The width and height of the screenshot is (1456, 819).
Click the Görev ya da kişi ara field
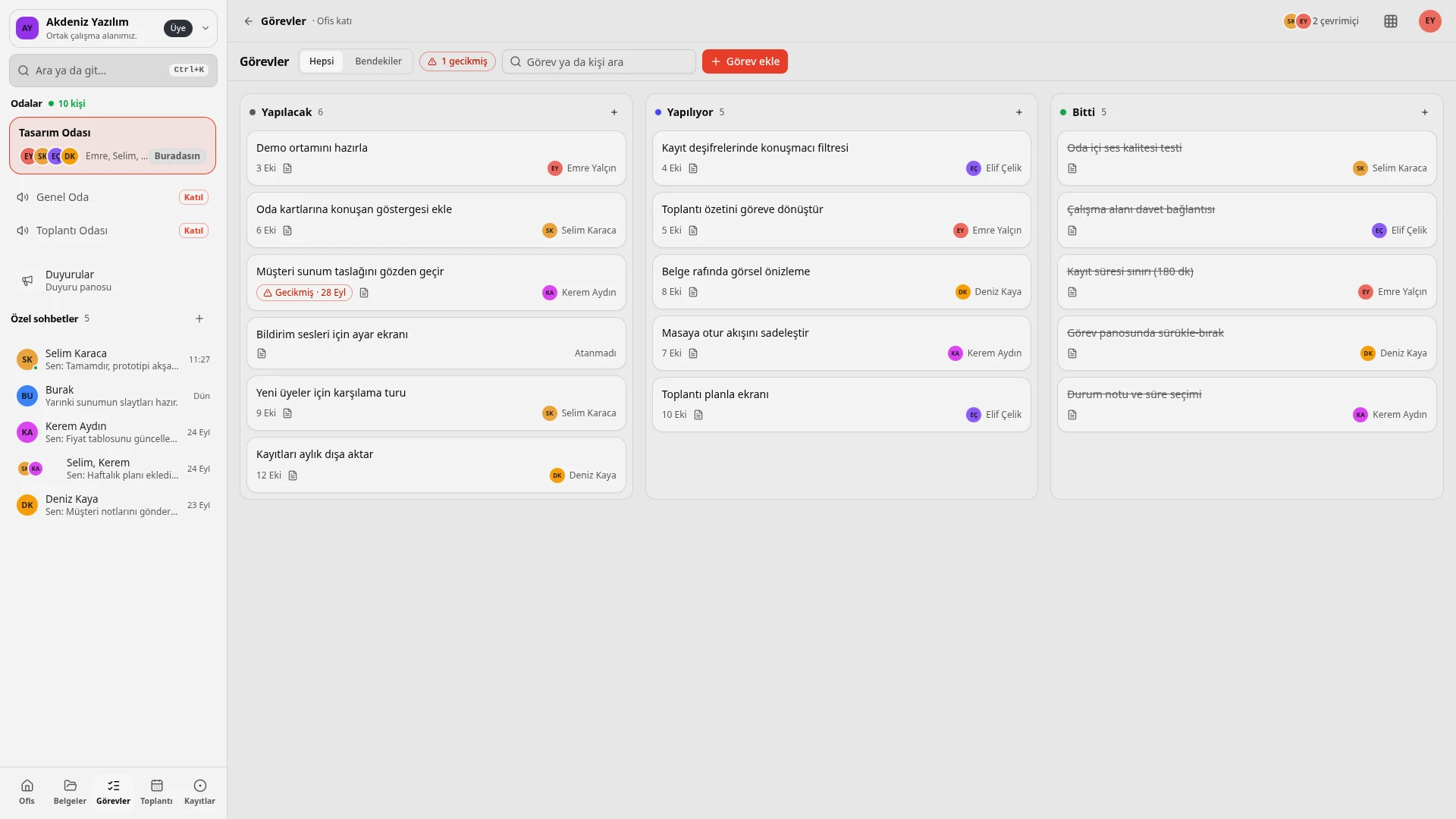599,61
